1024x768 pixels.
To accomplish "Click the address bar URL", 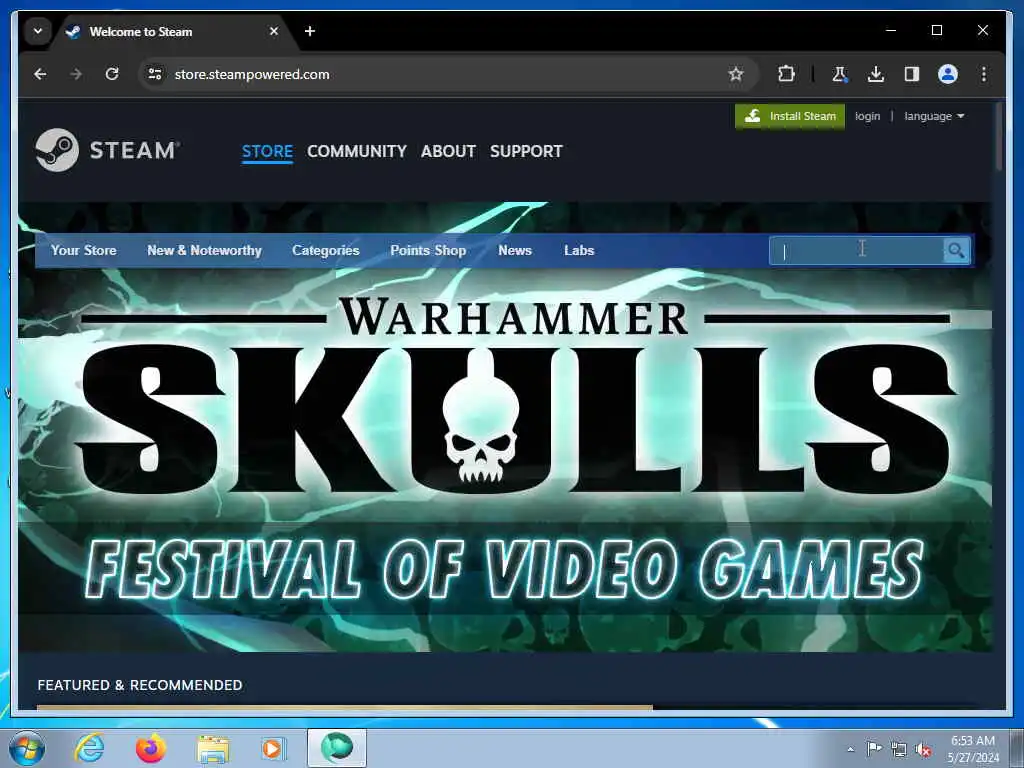I will [x=252, y=74].
